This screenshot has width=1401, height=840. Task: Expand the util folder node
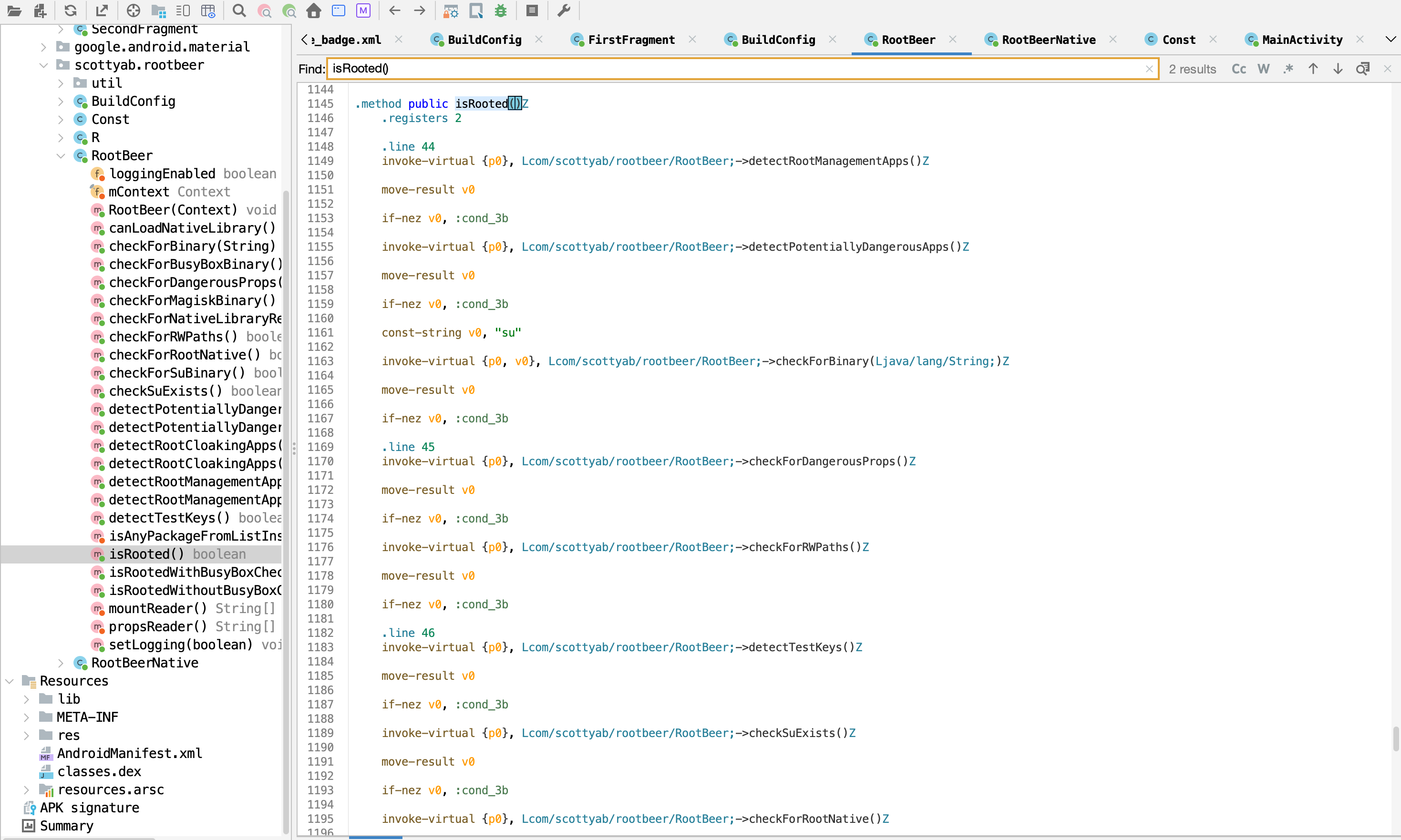click(61, 83)
